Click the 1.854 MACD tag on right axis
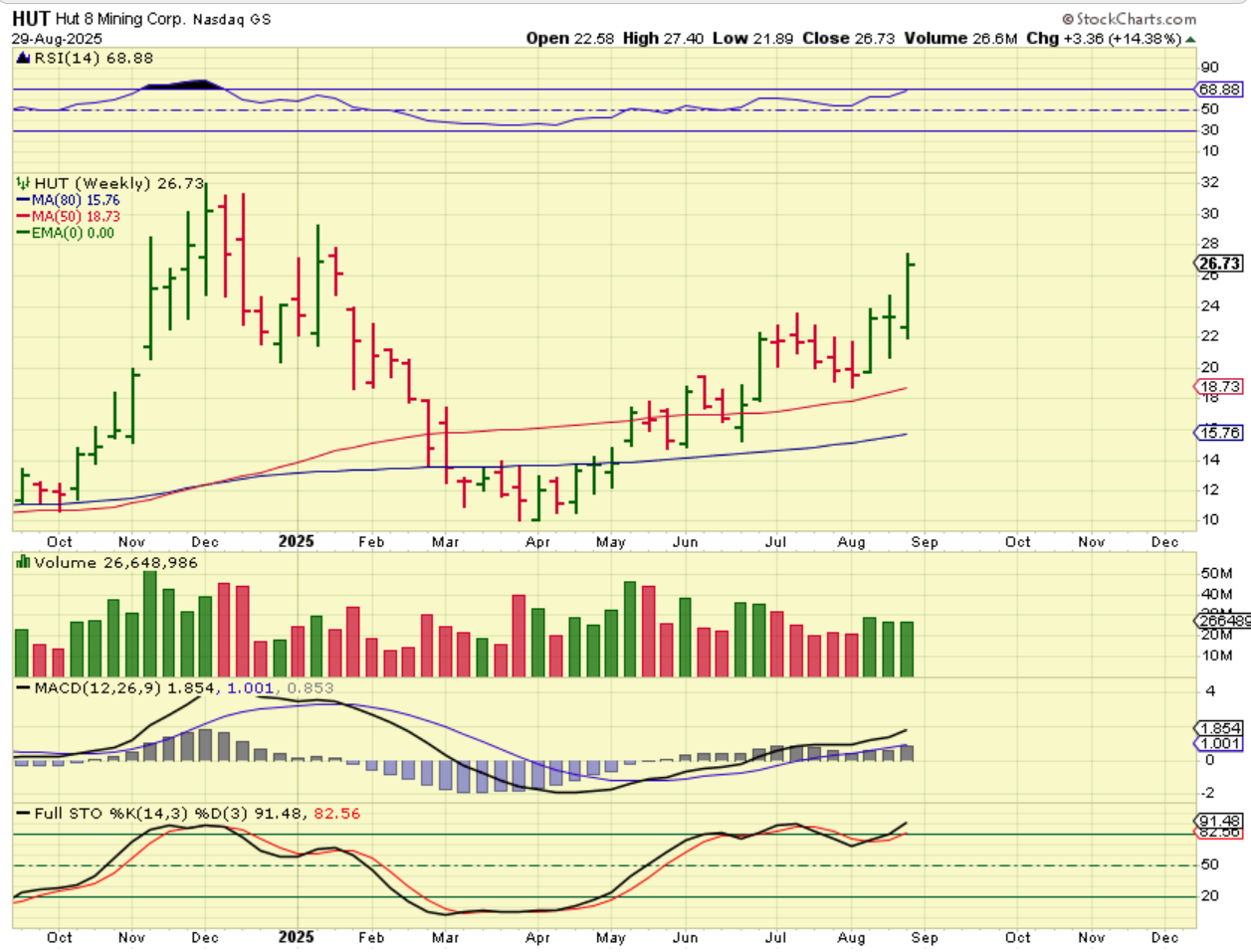 pyautogui.click(x=1219, y=729)
